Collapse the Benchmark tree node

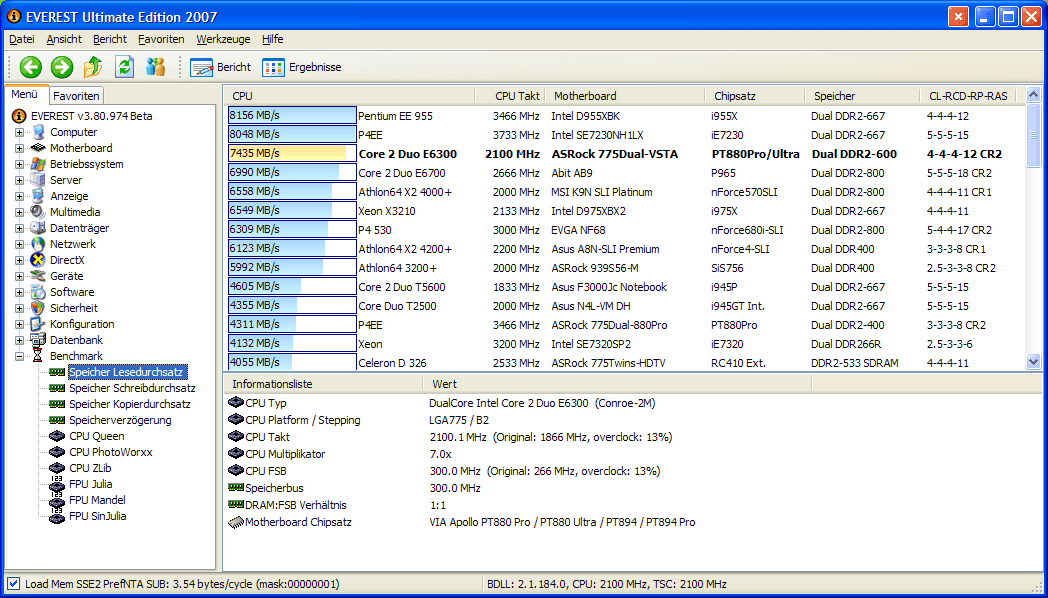[x=19, y=357]
